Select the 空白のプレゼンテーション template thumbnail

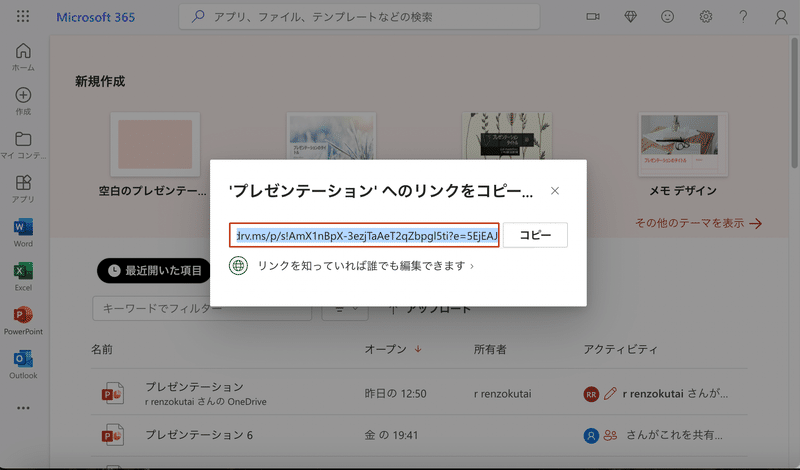click(155, 144)
